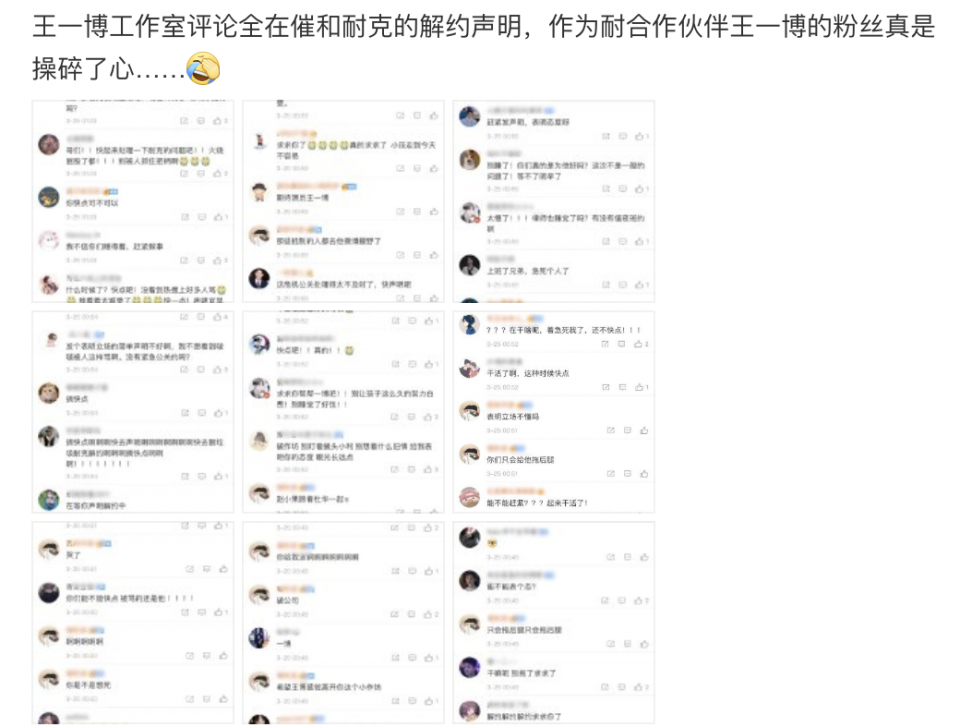The height and width of the screenshot is (727, 960).
Task: Click share icon under 赶紧发声明 comment
Action: (606, 136)
